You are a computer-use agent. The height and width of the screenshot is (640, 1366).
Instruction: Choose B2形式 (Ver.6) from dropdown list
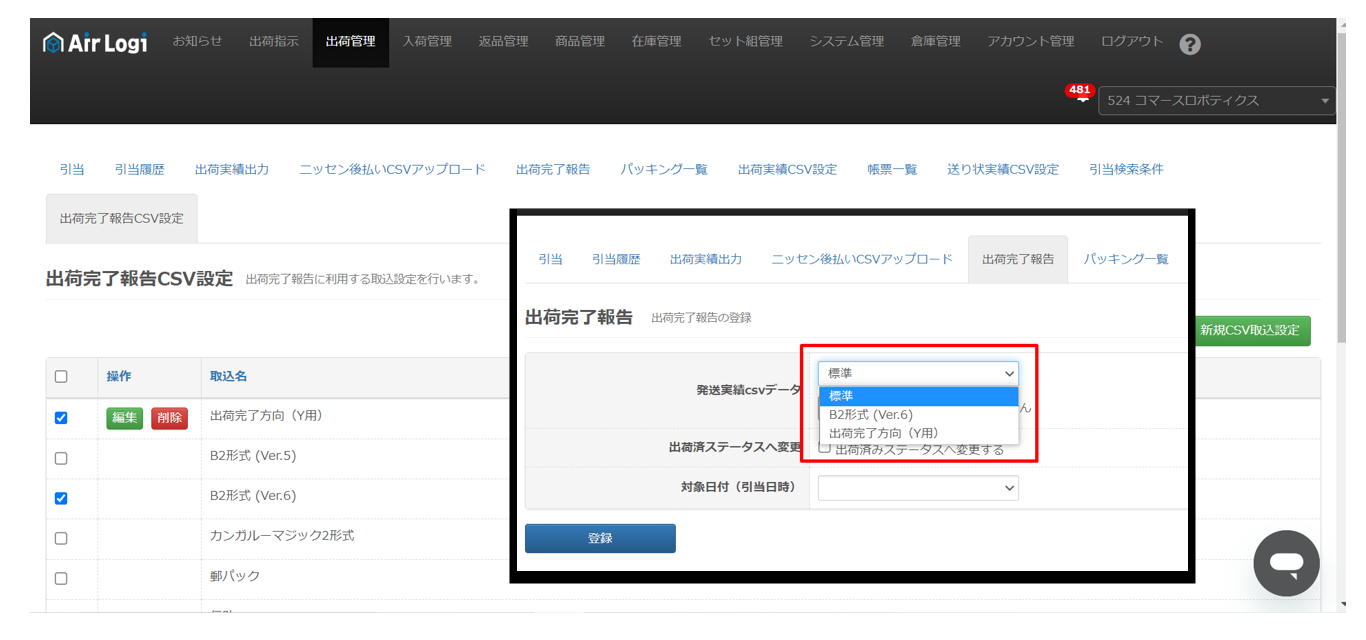(x=870, y=415)
